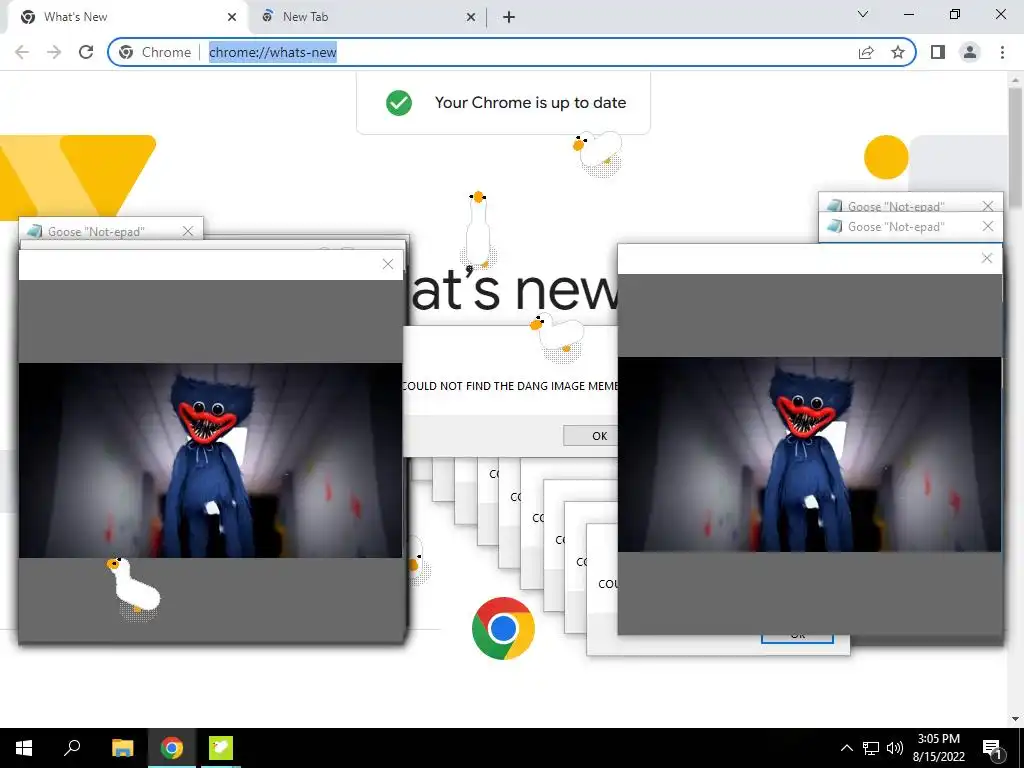The image size is (1024, 768).
Task: Go back with the browser back arrow
Action: coord(22,52)
